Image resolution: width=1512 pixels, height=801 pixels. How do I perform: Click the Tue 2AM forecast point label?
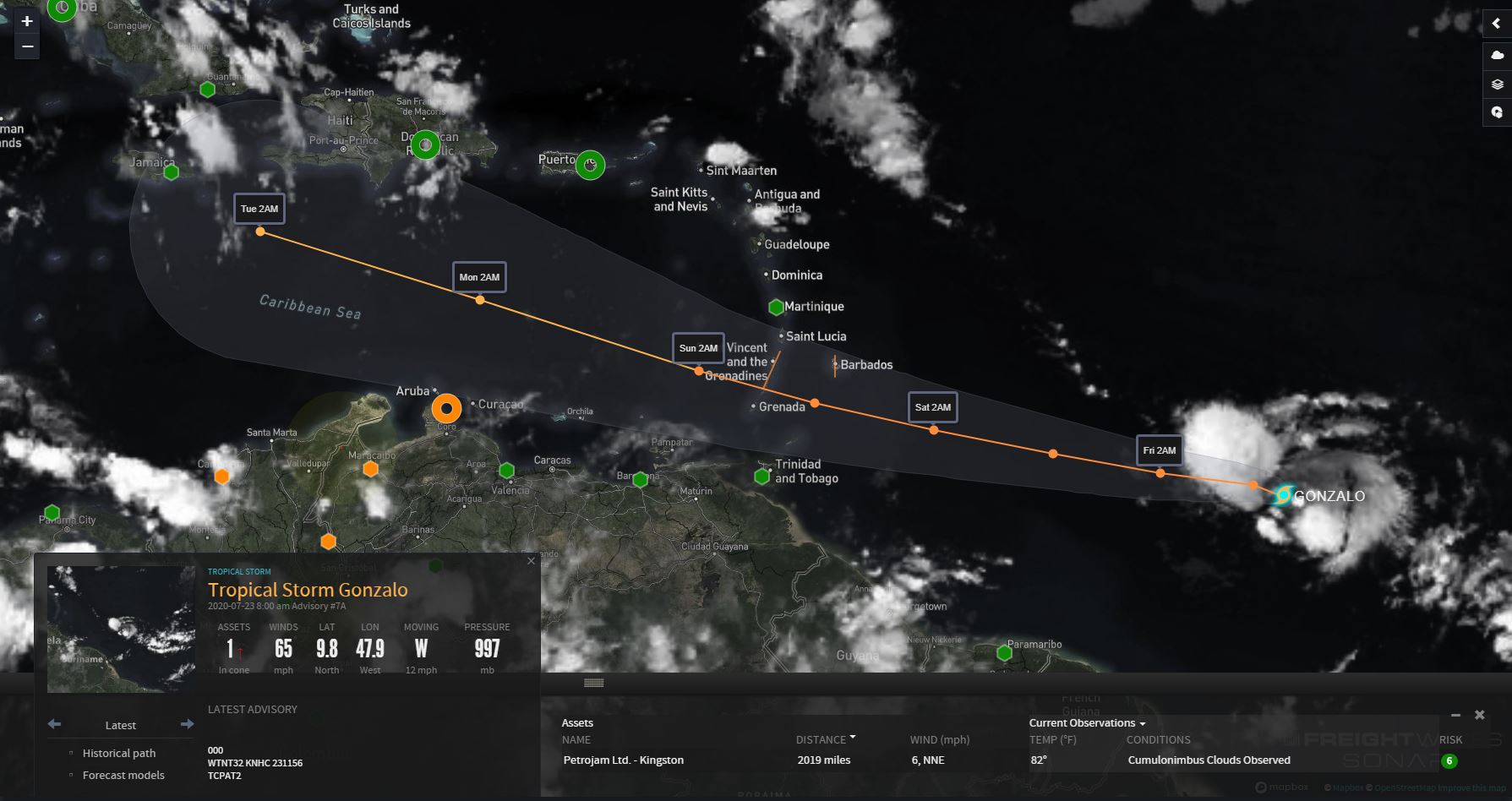[x=259, y=209]
